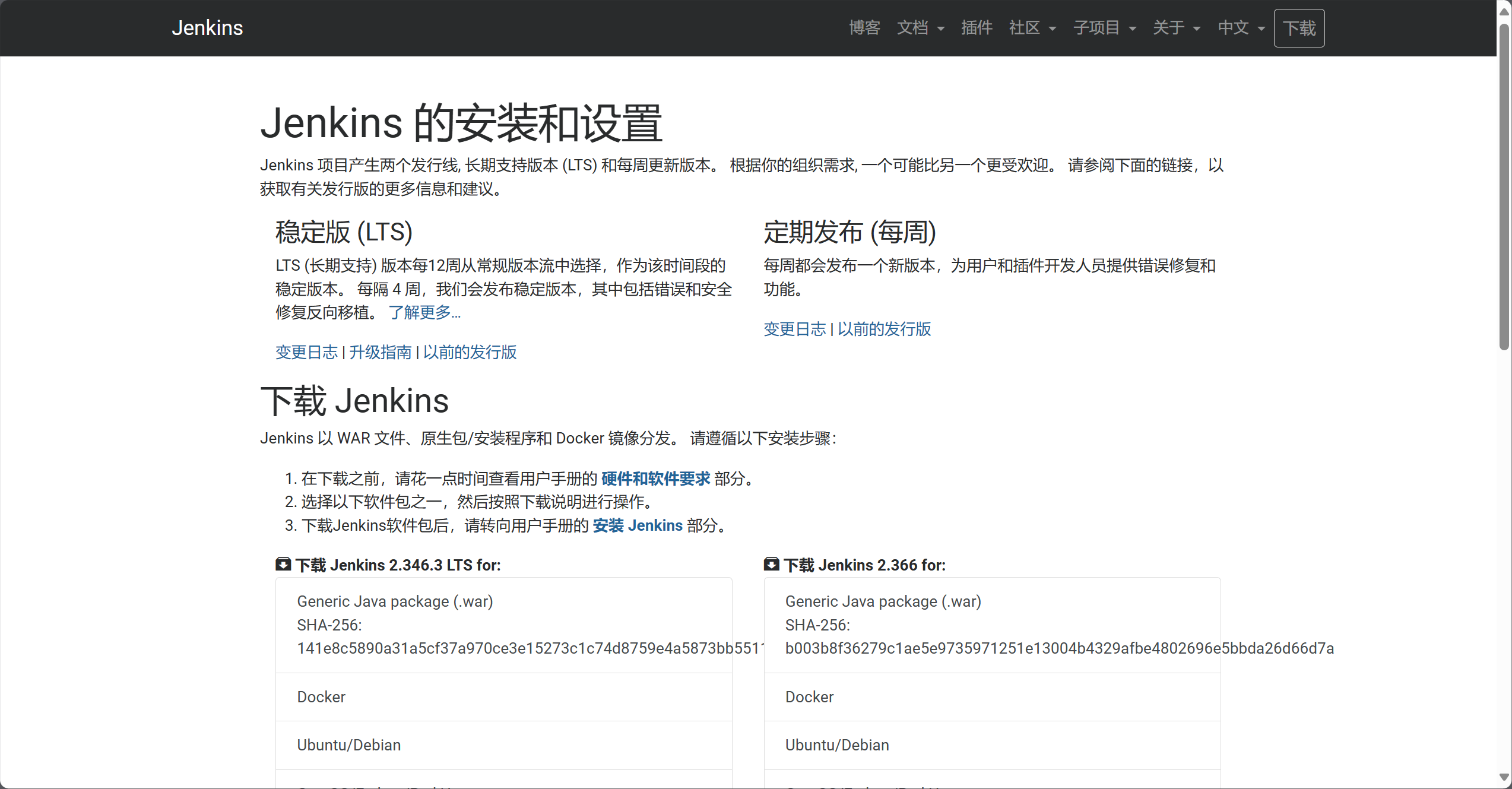Open the 插件 nav item
This screenshot has height=789, width=1512.
[977, 28]
